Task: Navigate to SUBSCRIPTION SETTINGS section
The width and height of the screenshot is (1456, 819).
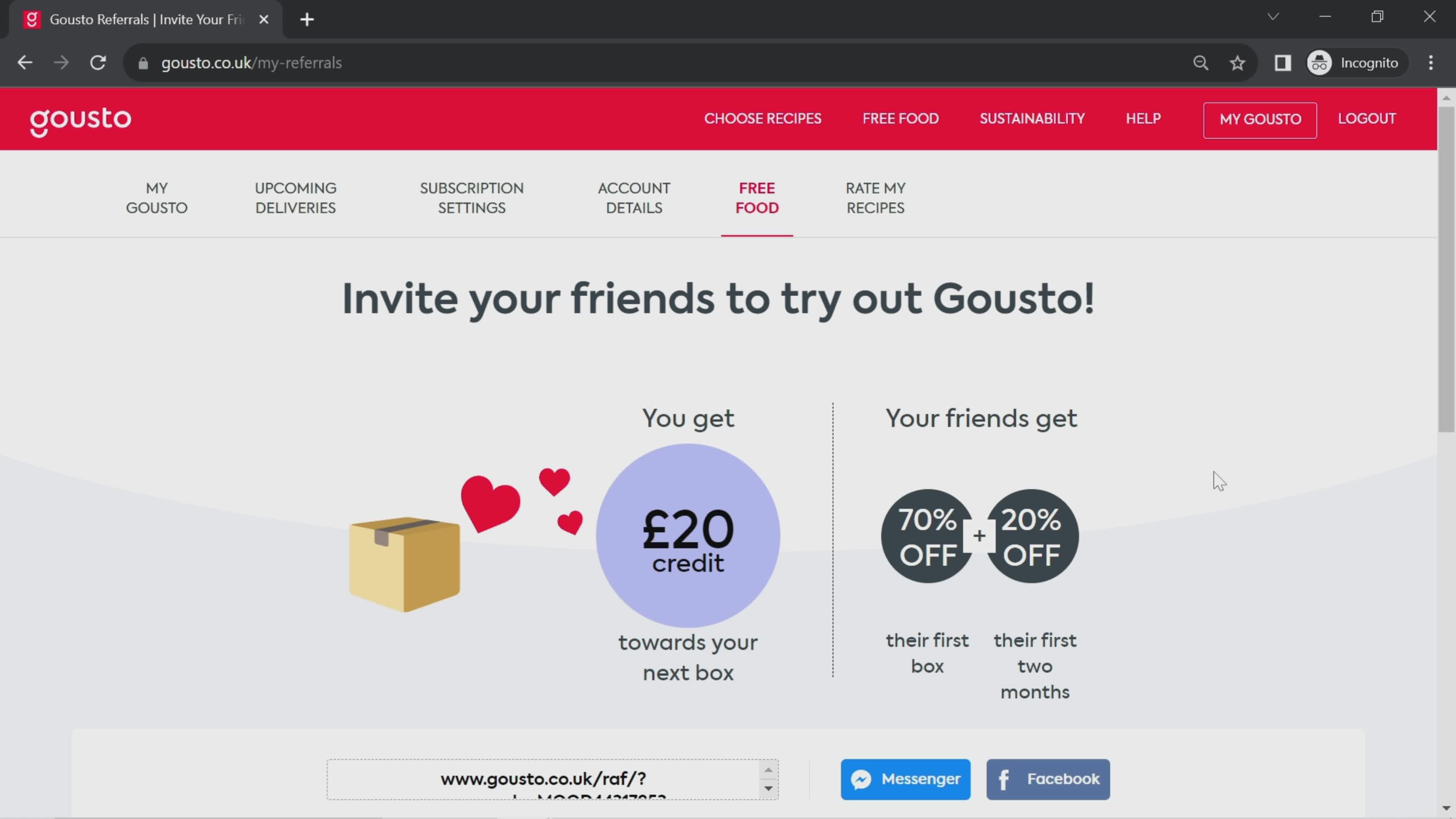Action: click(471, 198)
